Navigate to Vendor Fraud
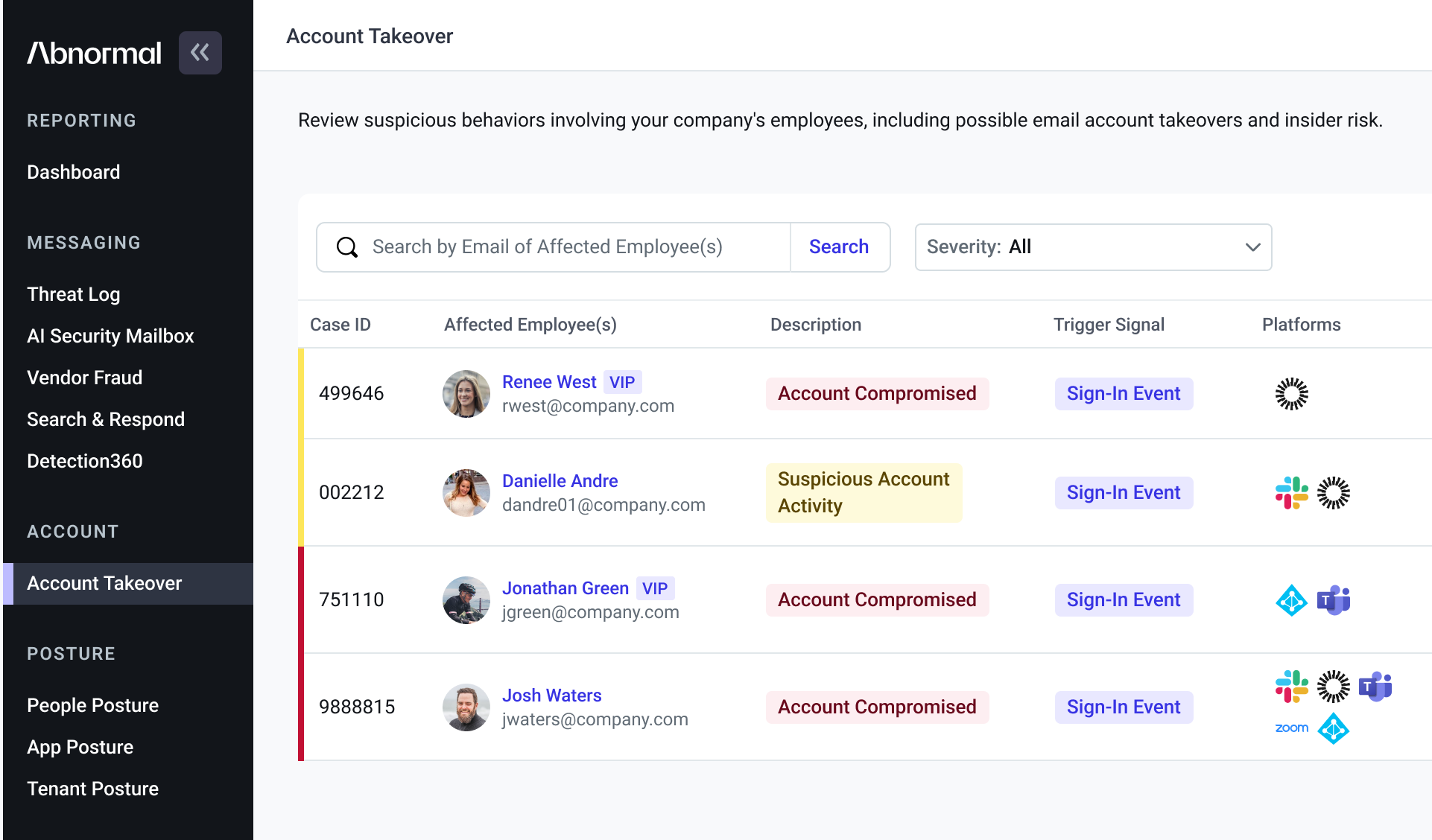 click(x=84, y=378)
